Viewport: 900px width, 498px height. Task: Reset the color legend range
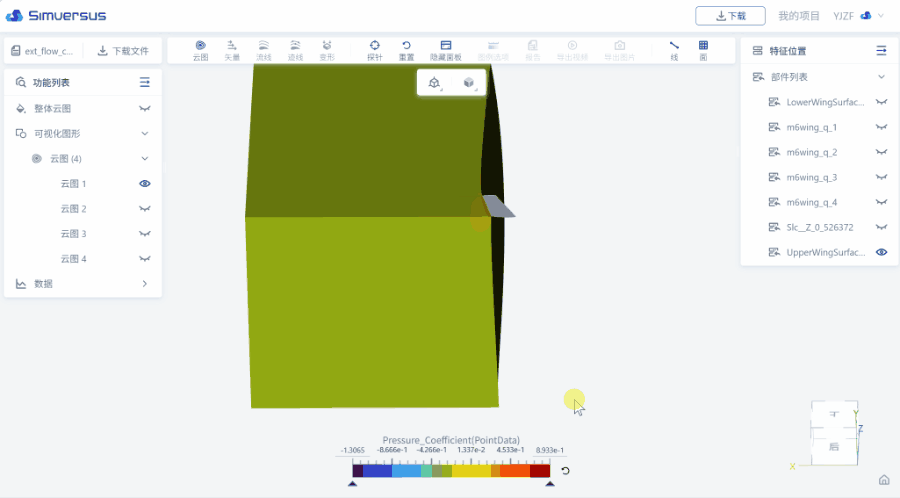coord(565,471)
